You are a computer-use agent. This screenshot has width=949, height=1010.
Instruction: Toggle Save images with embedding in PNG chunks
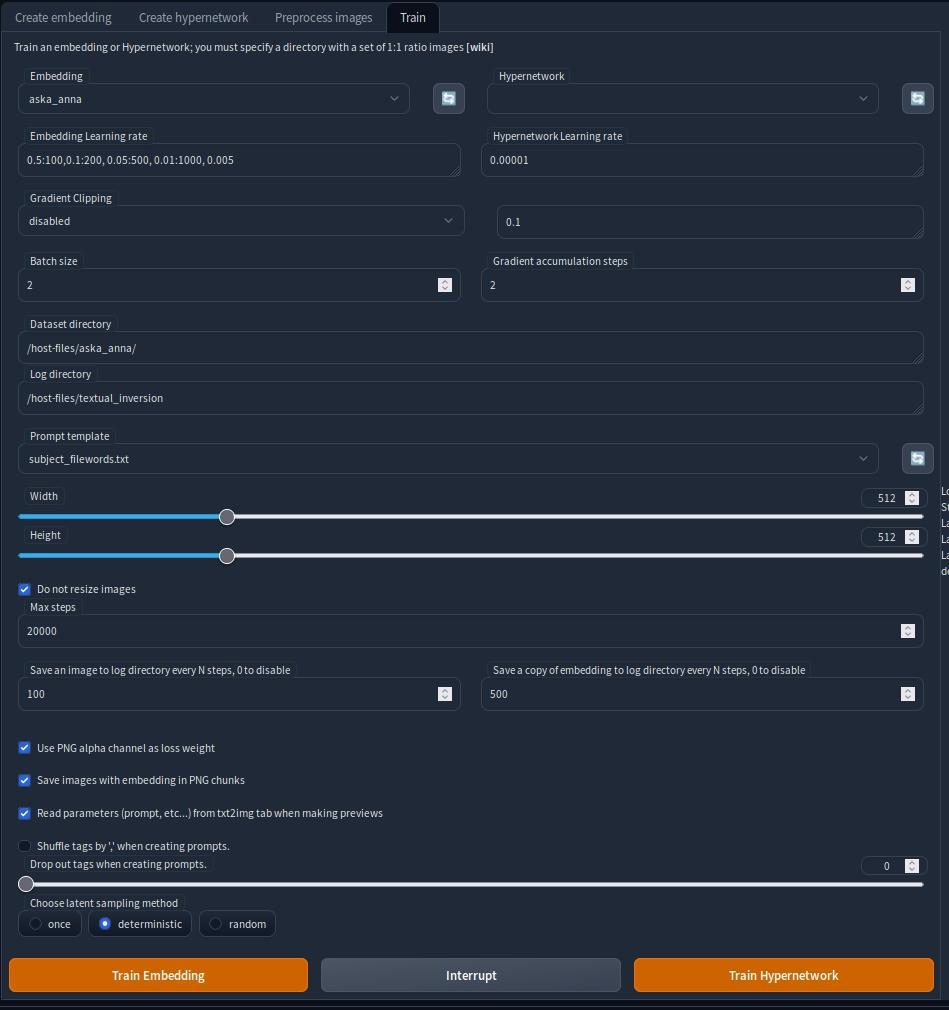pos(24,780)
